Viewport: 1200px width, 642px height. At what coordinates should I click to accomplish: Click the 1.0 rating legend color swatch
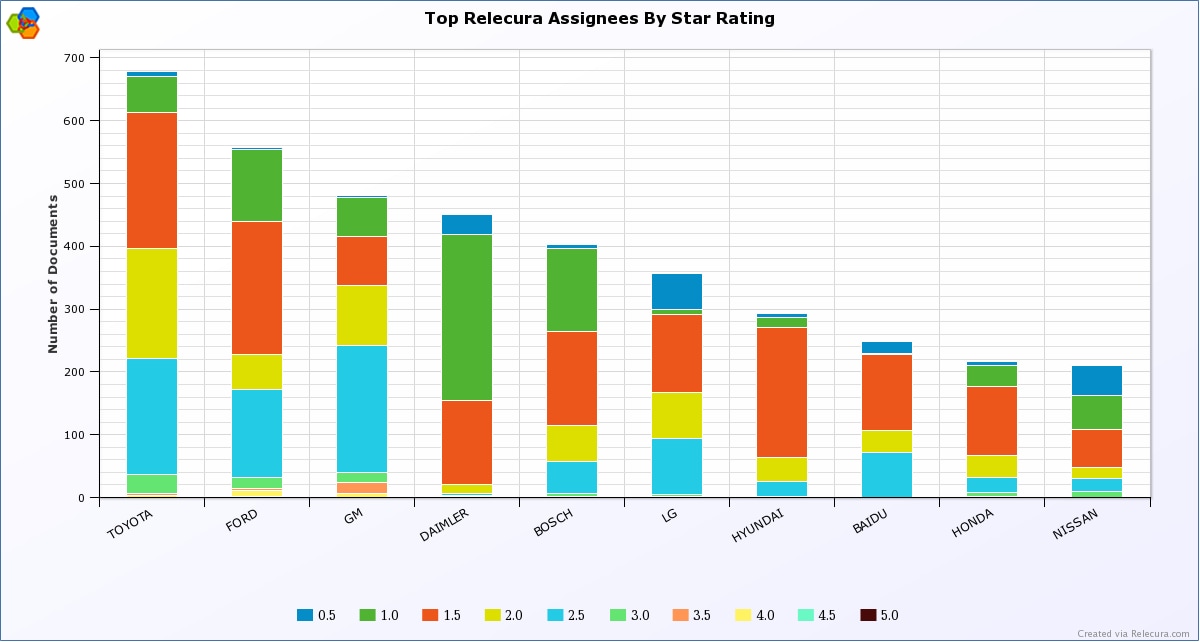point(368,615)
